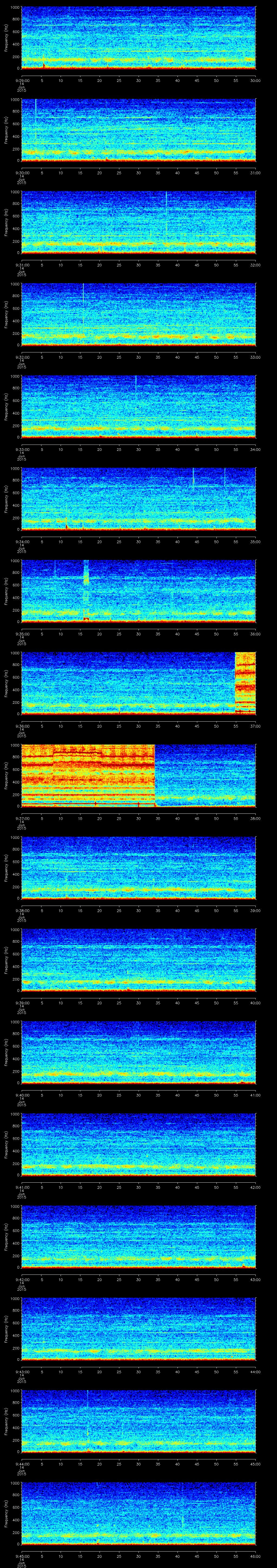Screen dimensions: 277x1568
Task: Click the 9:39:00 start-time label
Action: pos(22,1003)
